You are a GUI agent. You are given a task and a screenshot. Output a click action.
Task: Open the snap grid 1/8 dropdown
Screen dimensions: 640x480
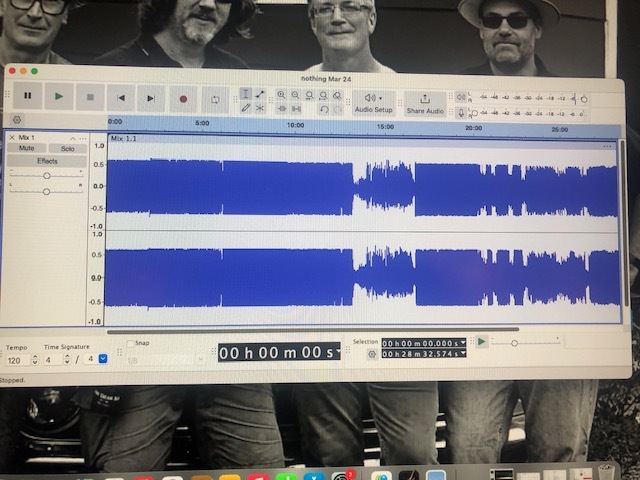coord(200,360)
